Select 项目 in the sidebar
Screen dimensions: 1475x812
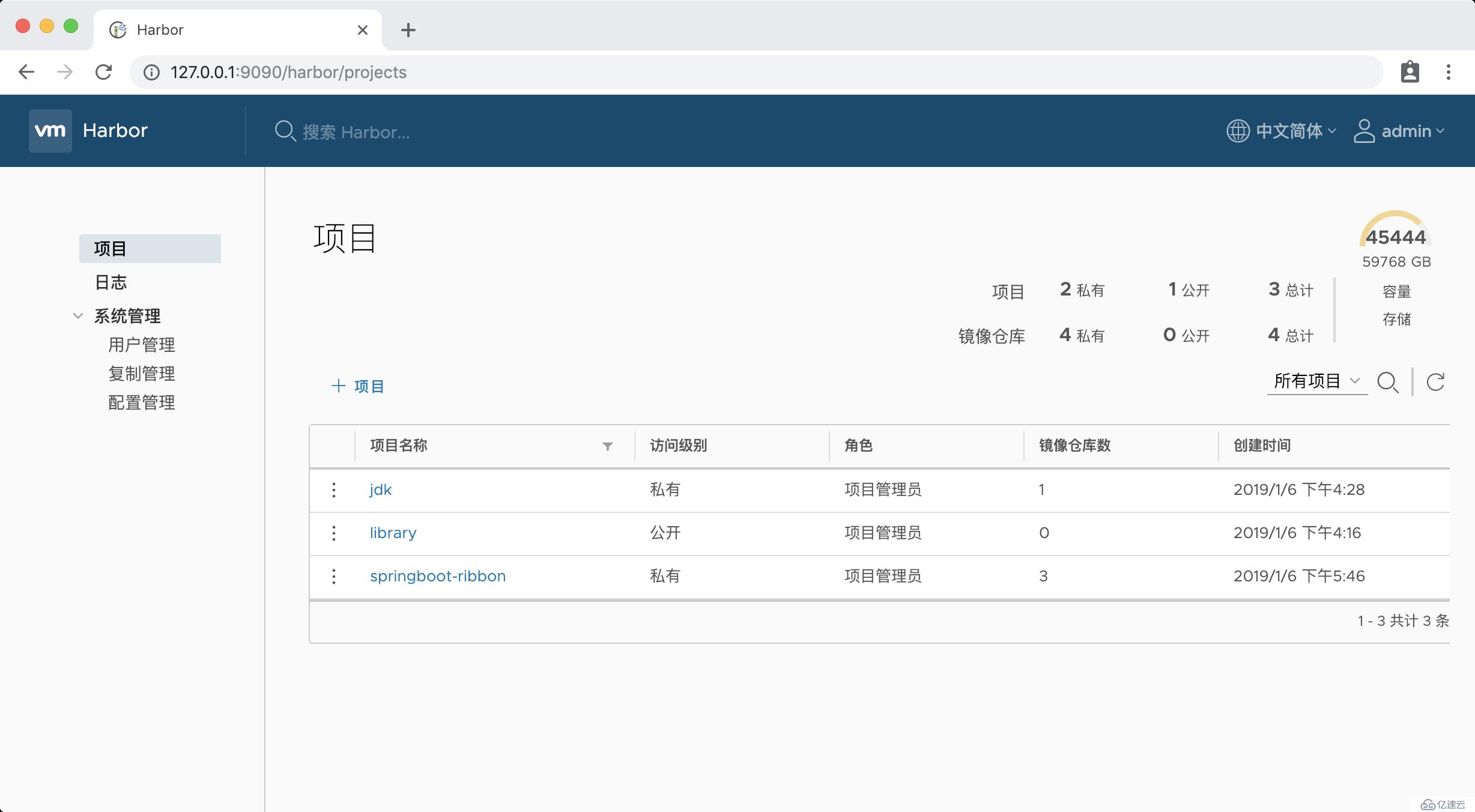(x=150, y=249)
